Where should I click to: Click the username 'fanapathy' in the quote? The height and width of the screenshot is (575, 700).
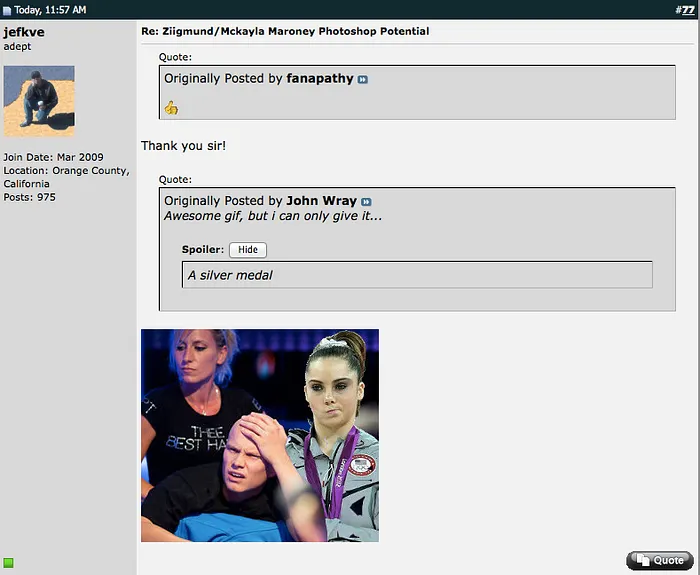tap(320, 79)
